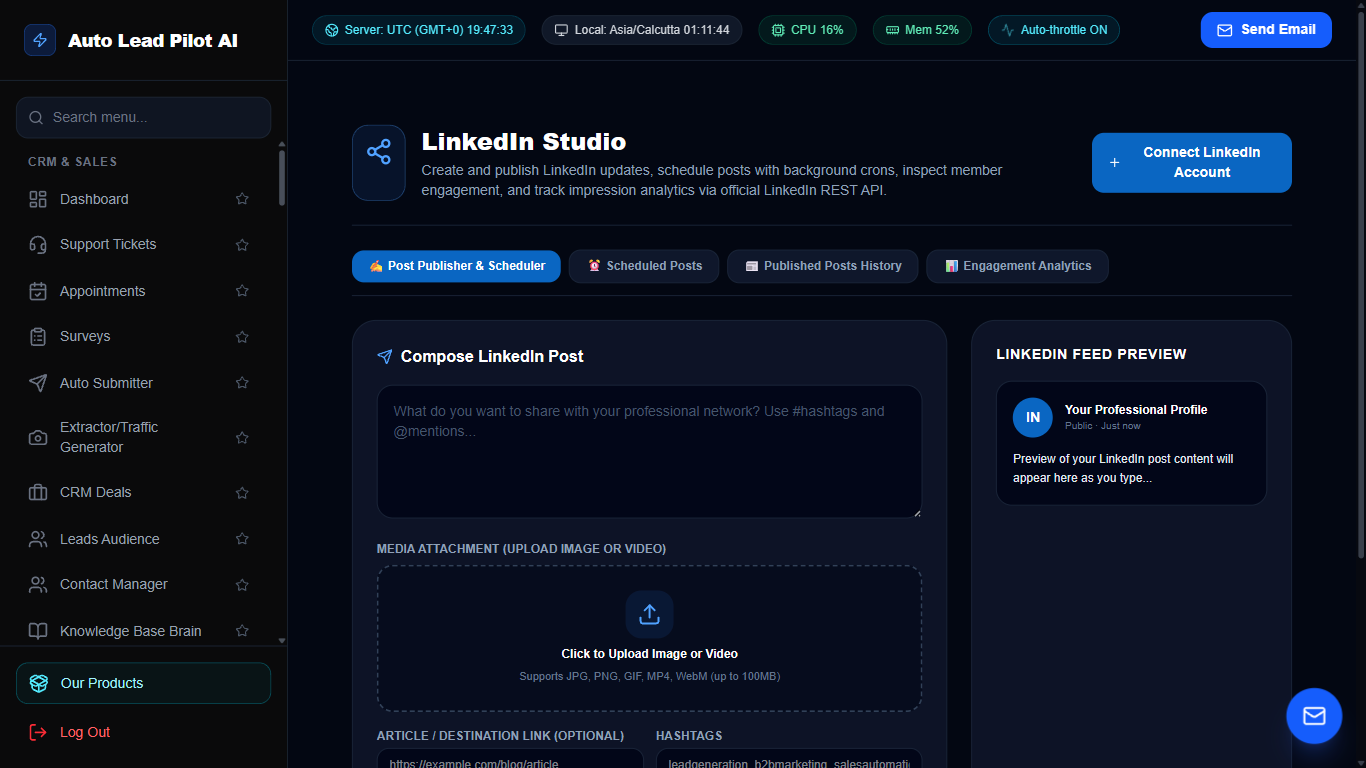The image size is (1366, 768).
Task: Click the Send Email button
Action: pyautogui.click(x=1266, y=30)
